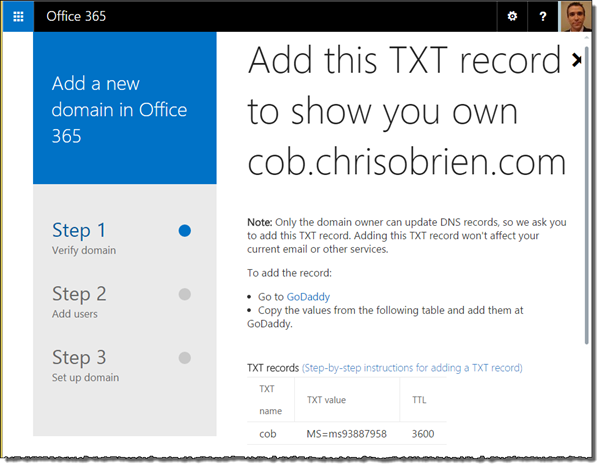This screenshot has height=468, width=602.
Task: Select the TXT name cell cob
Action: tap(268, 434)
